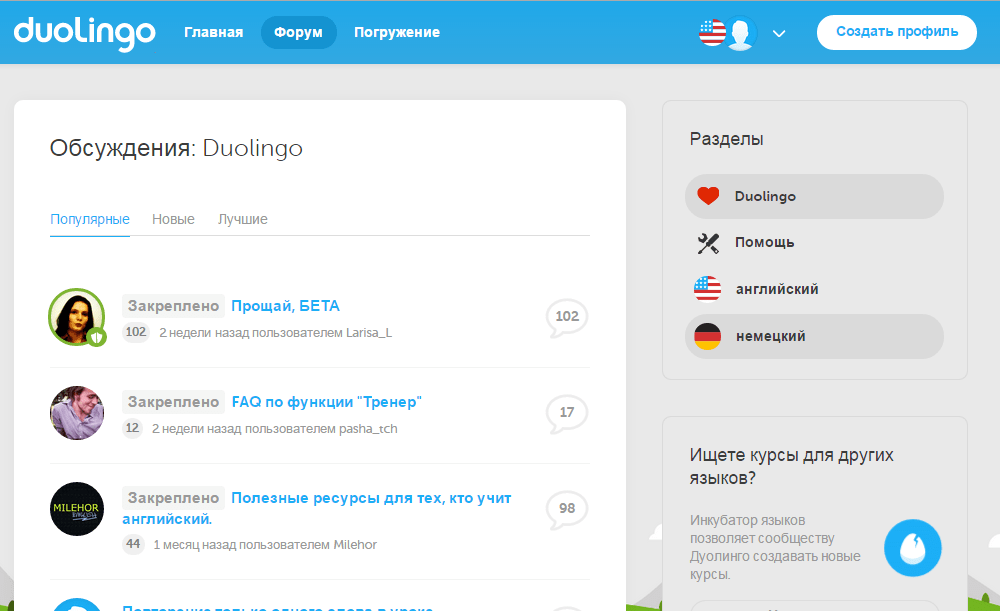This screenshot has width=1000, height=611.
Task: Go to the Погружение section
Action: (x=397, y=33)
